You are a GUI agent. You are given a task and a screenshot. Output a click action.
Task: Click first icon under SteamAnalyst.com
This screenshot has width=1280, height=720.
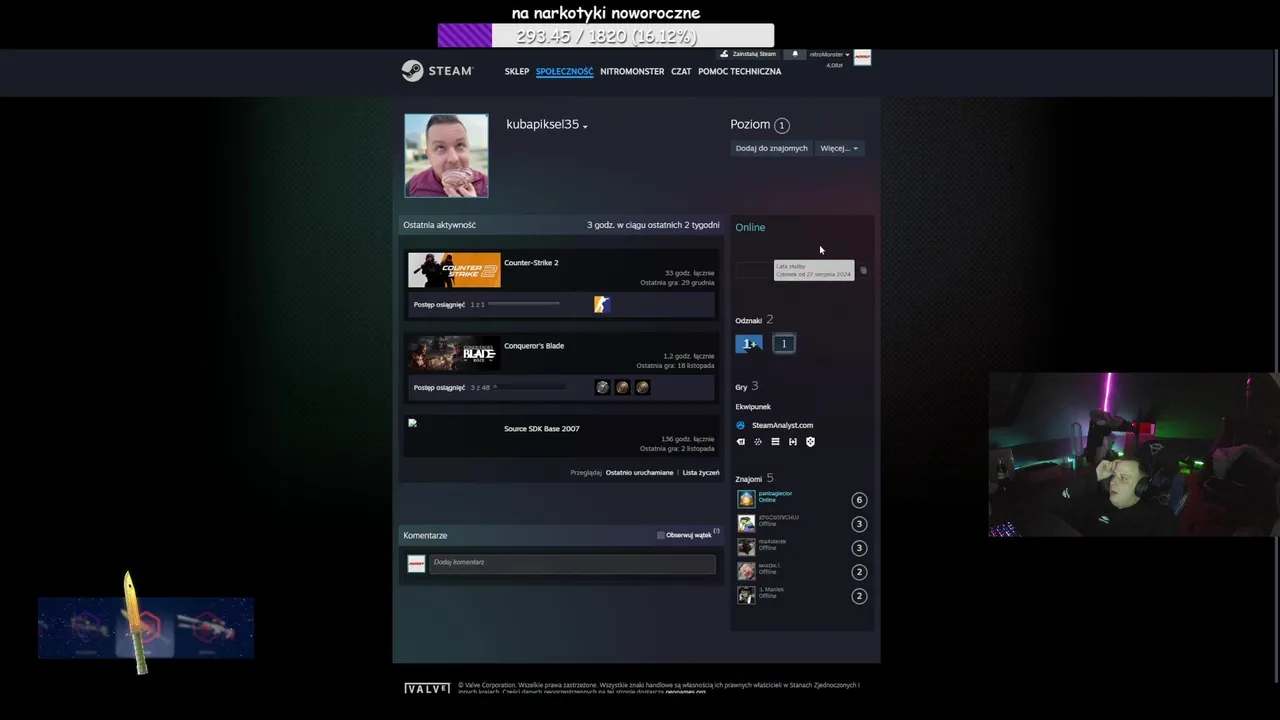741,442
